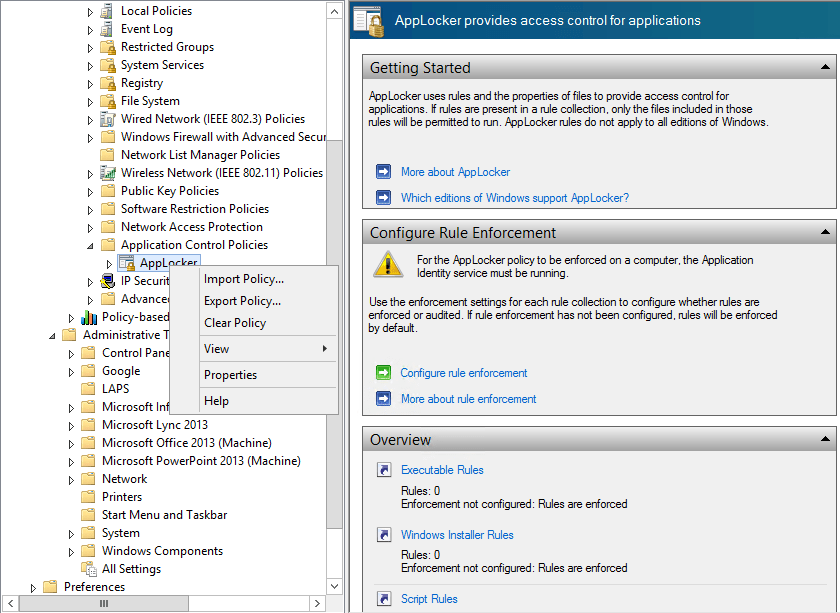Screen dimensions: 840x613
Task: Select the Windows Firewall with Advanced Security icon
Action: pos(107,136)
